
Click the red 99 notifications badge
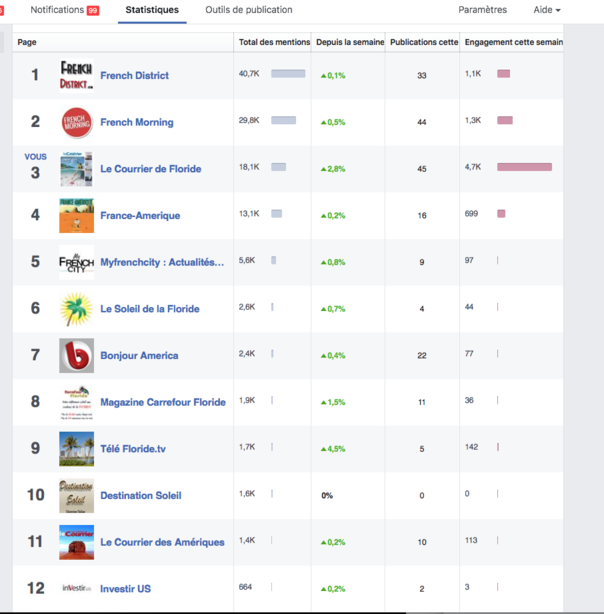93,11
